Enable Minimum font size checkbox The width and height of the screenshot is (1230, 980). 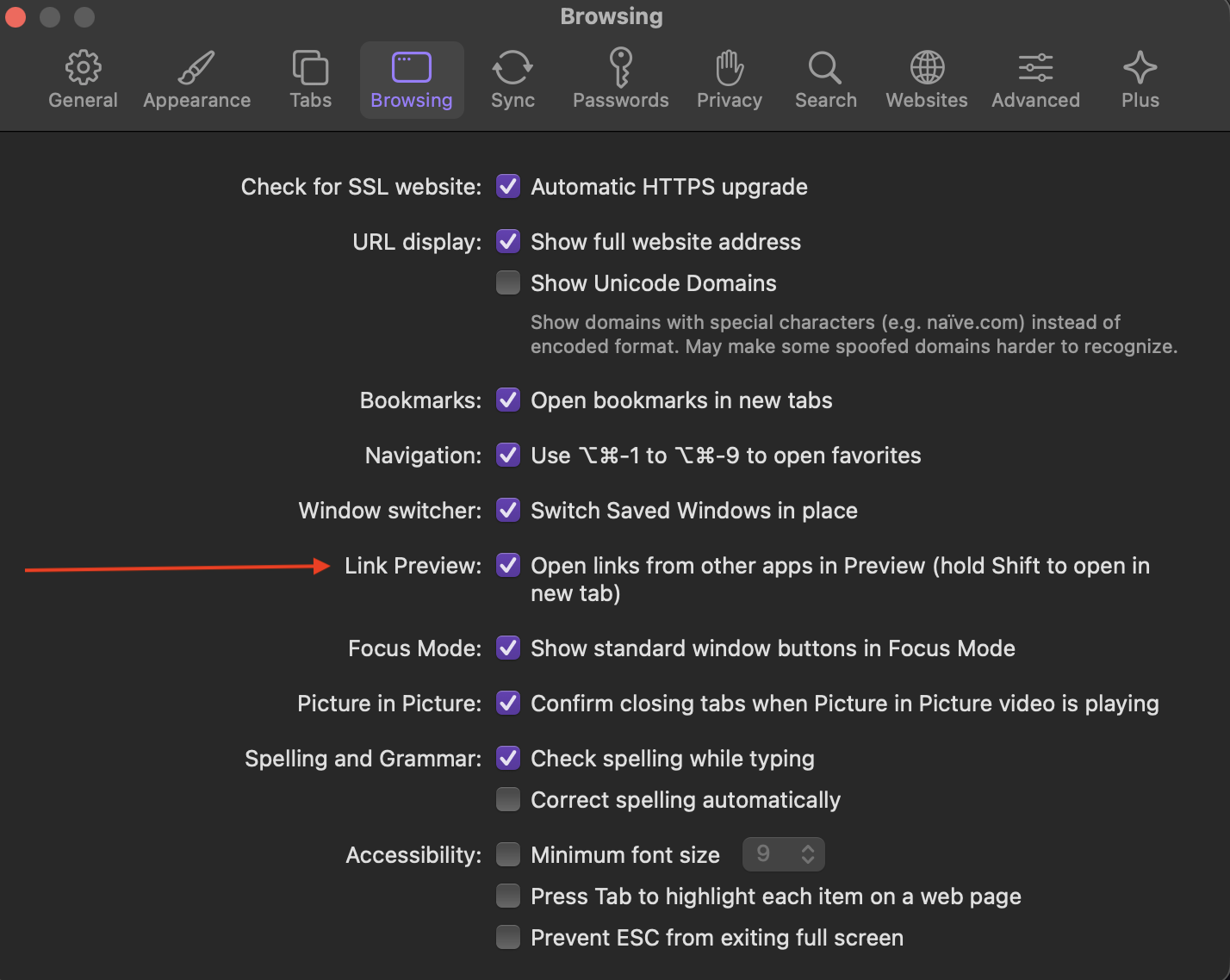(x=508, y=855)
